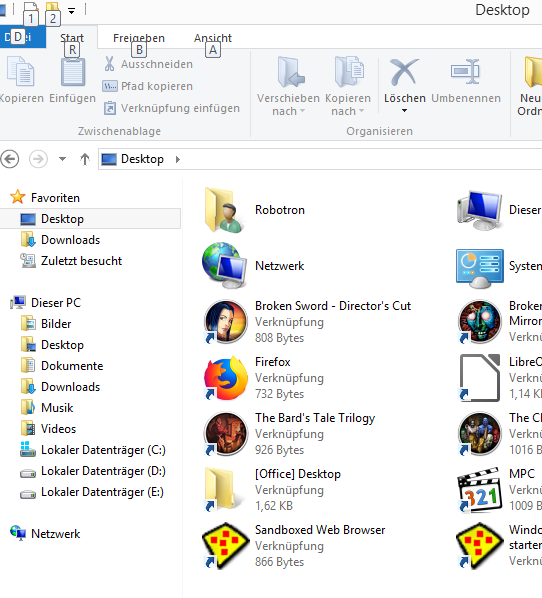This screenshot has width=542, height=598.
Task: Switch to the Freigeben ribbon tab
Action: [x=139, y=38]
